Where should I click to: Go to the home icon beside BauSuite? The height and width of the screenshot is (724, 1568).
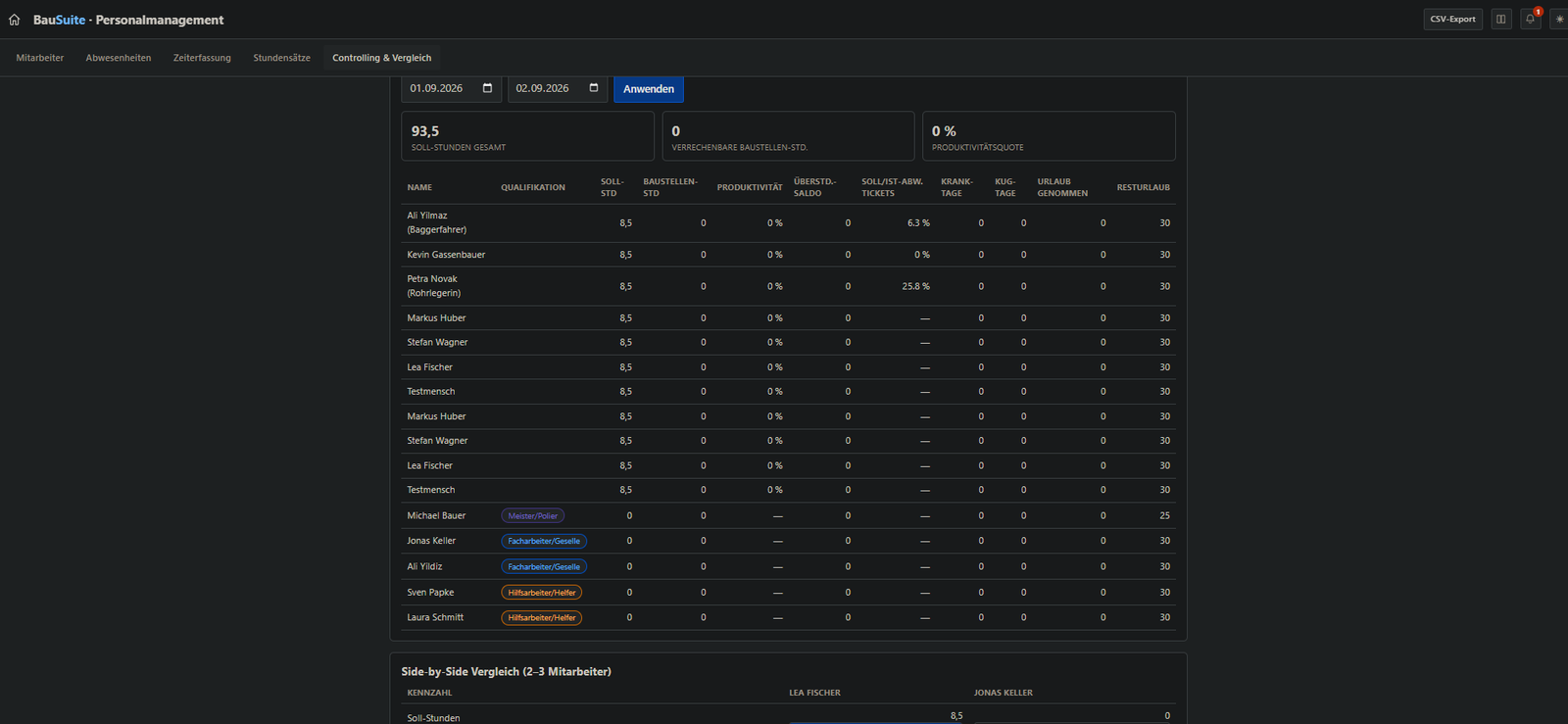tap(14, 20)
